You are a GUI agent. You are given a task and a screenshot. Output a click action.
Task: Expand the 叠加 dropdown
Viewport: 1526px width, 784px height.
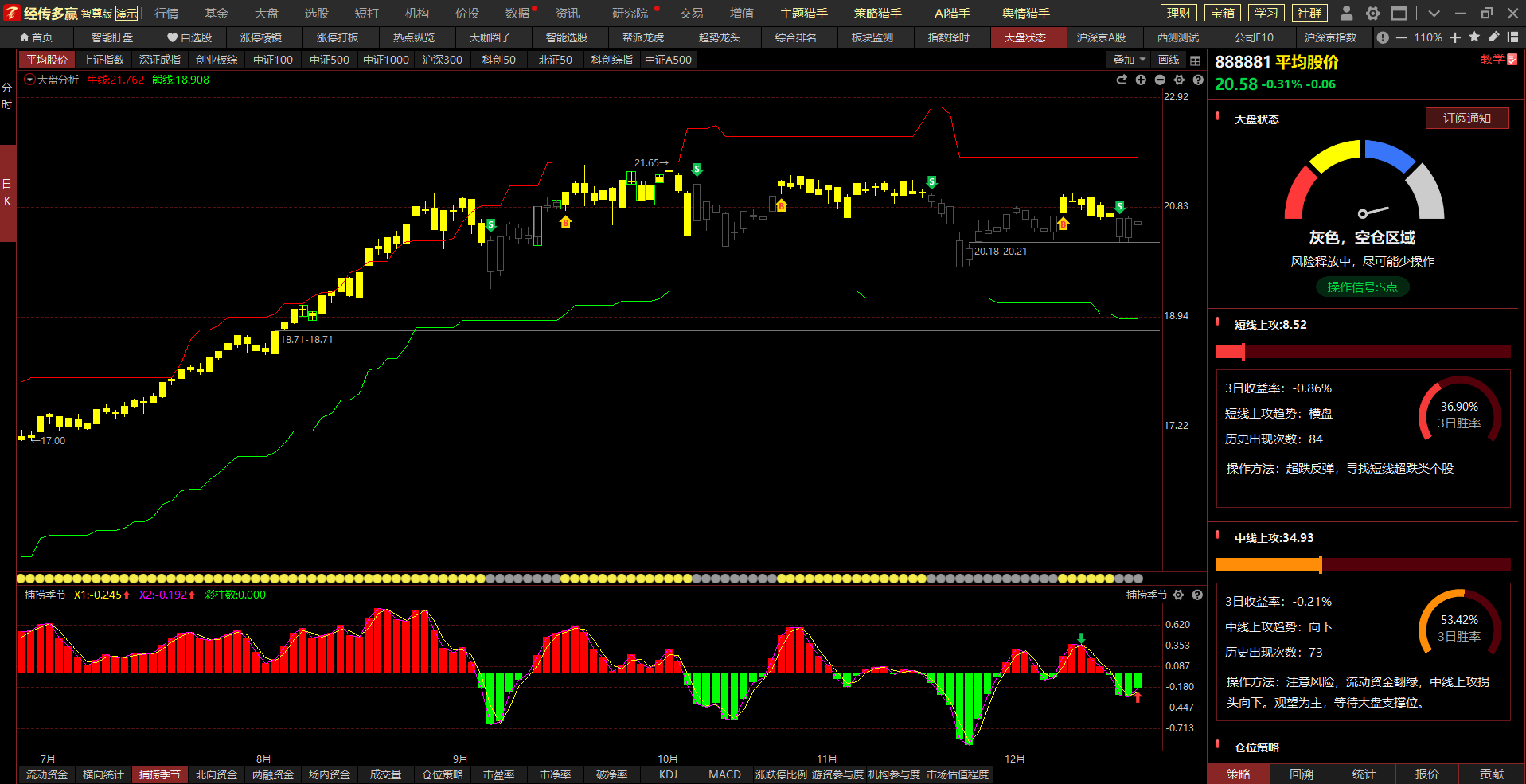(x=1129, y=60)
